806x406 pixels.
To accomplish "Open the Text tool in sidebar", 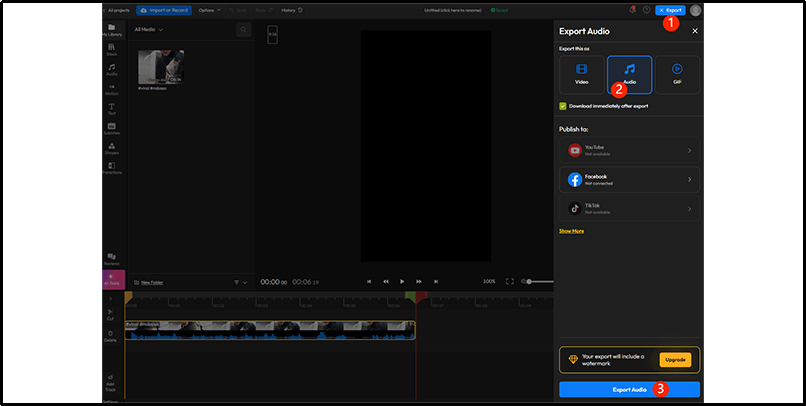I will tap(112, 109).
